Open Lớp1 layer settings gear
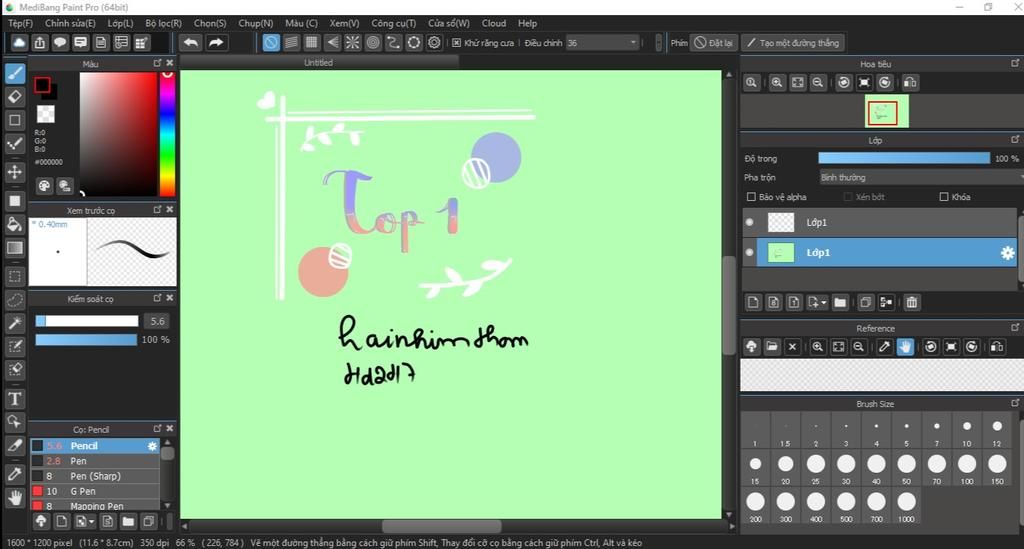This screenshot has height=549, width=1024. (x=1008, y=253)
